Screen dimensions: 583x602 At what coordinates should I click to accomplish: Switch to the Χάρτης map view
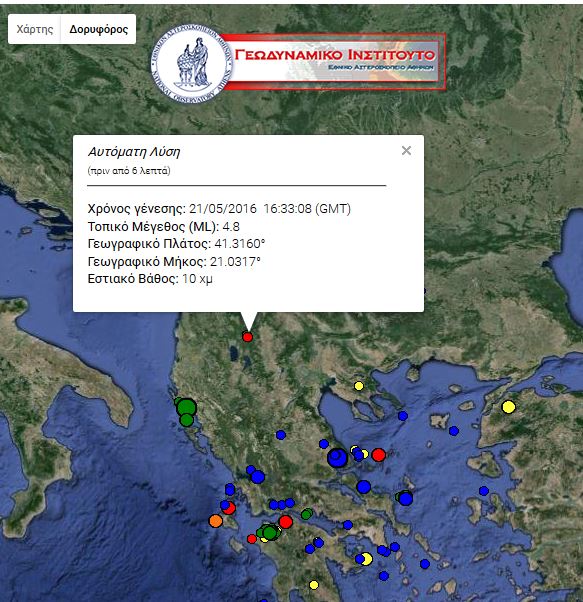[35, 29]
